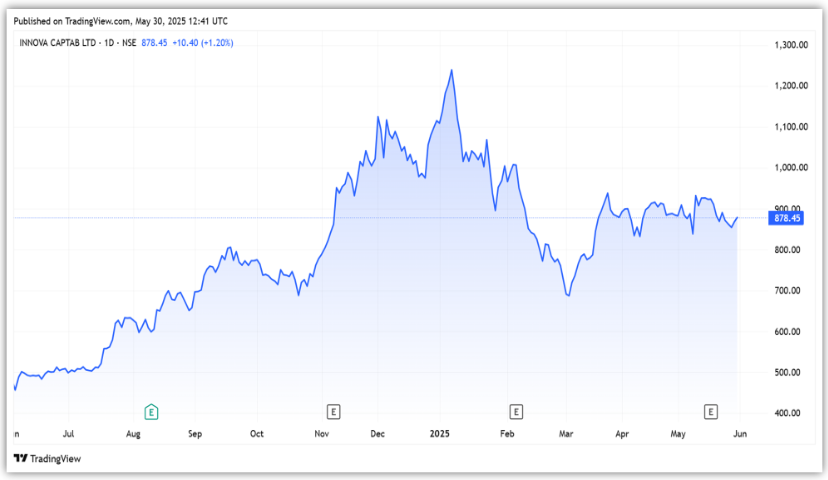Image resolution: width=828 pixels, height=480 pixels.
Task: Click the INNOVA CAPTAB LTD symbol name
Action: [x=60, y=42]
